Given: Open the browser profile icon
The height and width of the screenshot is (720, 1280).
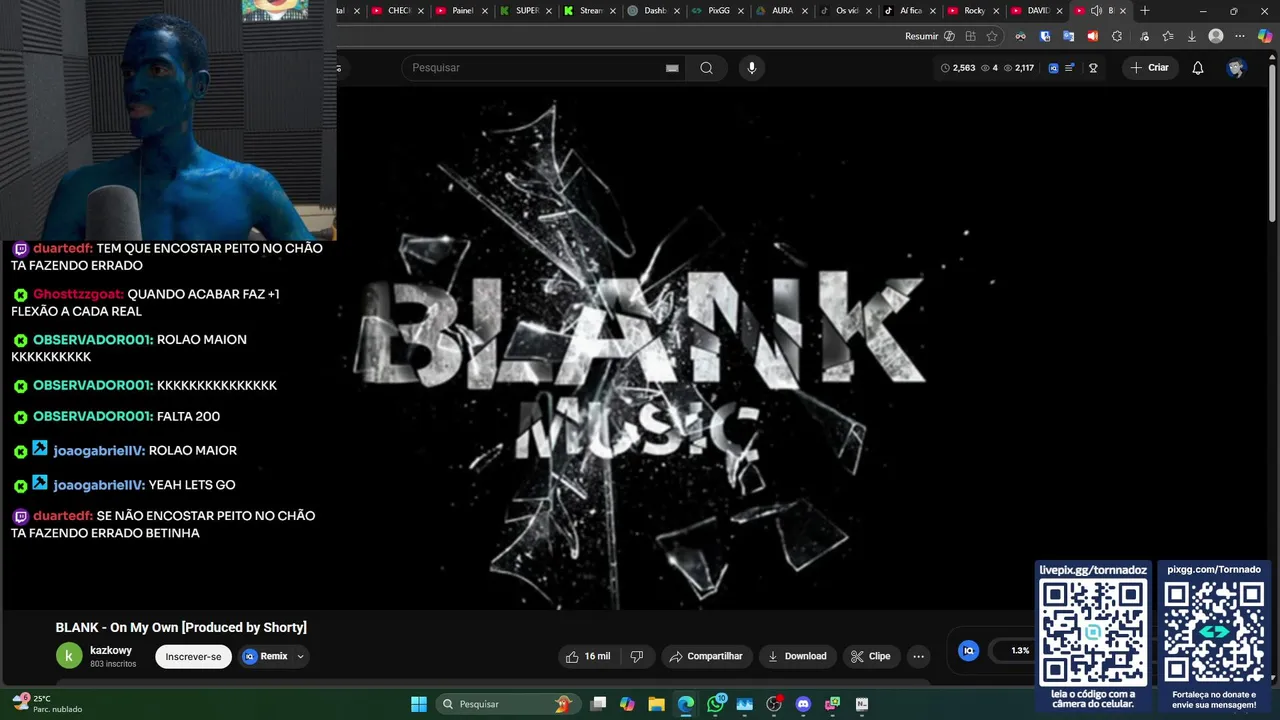Looking at the screenshot, I should click(1216, 36).
